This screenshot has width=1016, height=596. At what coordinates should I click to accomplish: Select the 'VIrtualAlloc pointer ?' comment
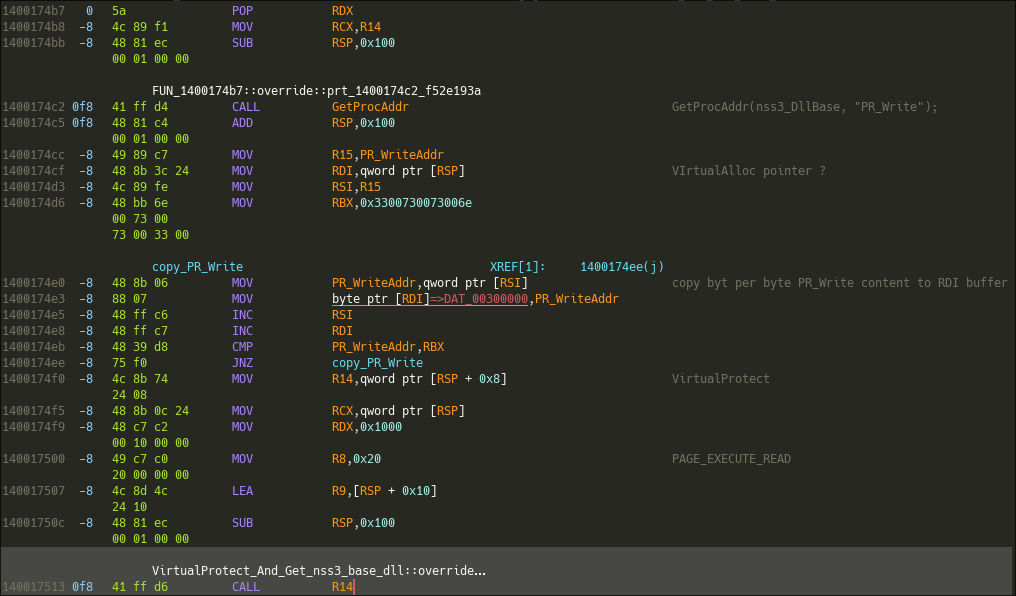(x=748, y=171)
